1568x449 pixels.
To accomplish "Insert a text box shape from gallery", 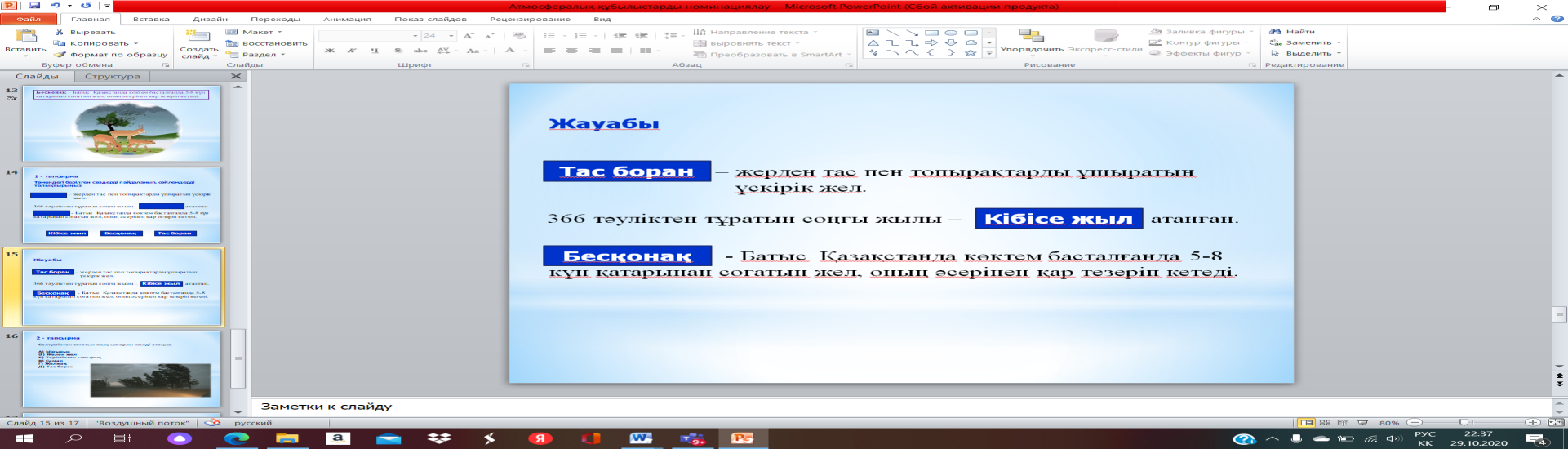I will click(873, 32).
